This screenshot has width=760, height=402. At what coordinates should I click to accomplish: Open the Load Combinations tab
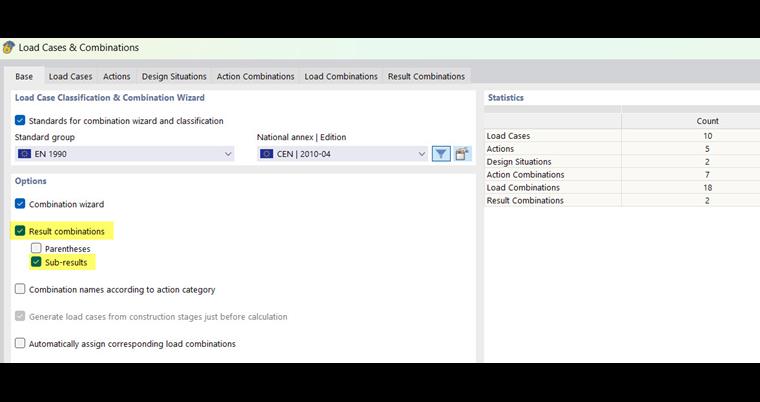pyautogui.click(x=341, y=76)
